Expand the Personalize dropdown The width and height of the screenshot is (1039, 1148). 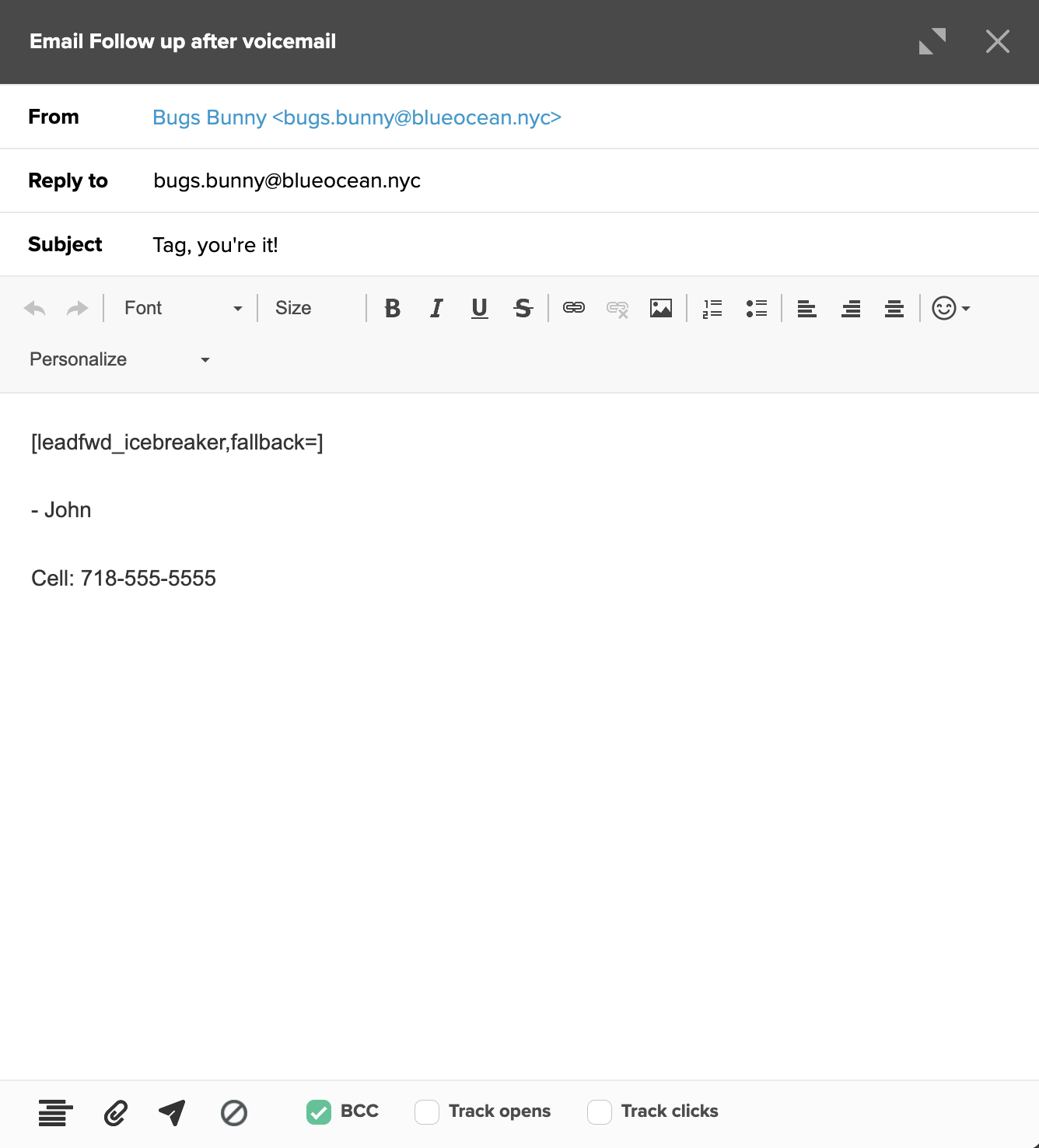(x=120, y=359)
